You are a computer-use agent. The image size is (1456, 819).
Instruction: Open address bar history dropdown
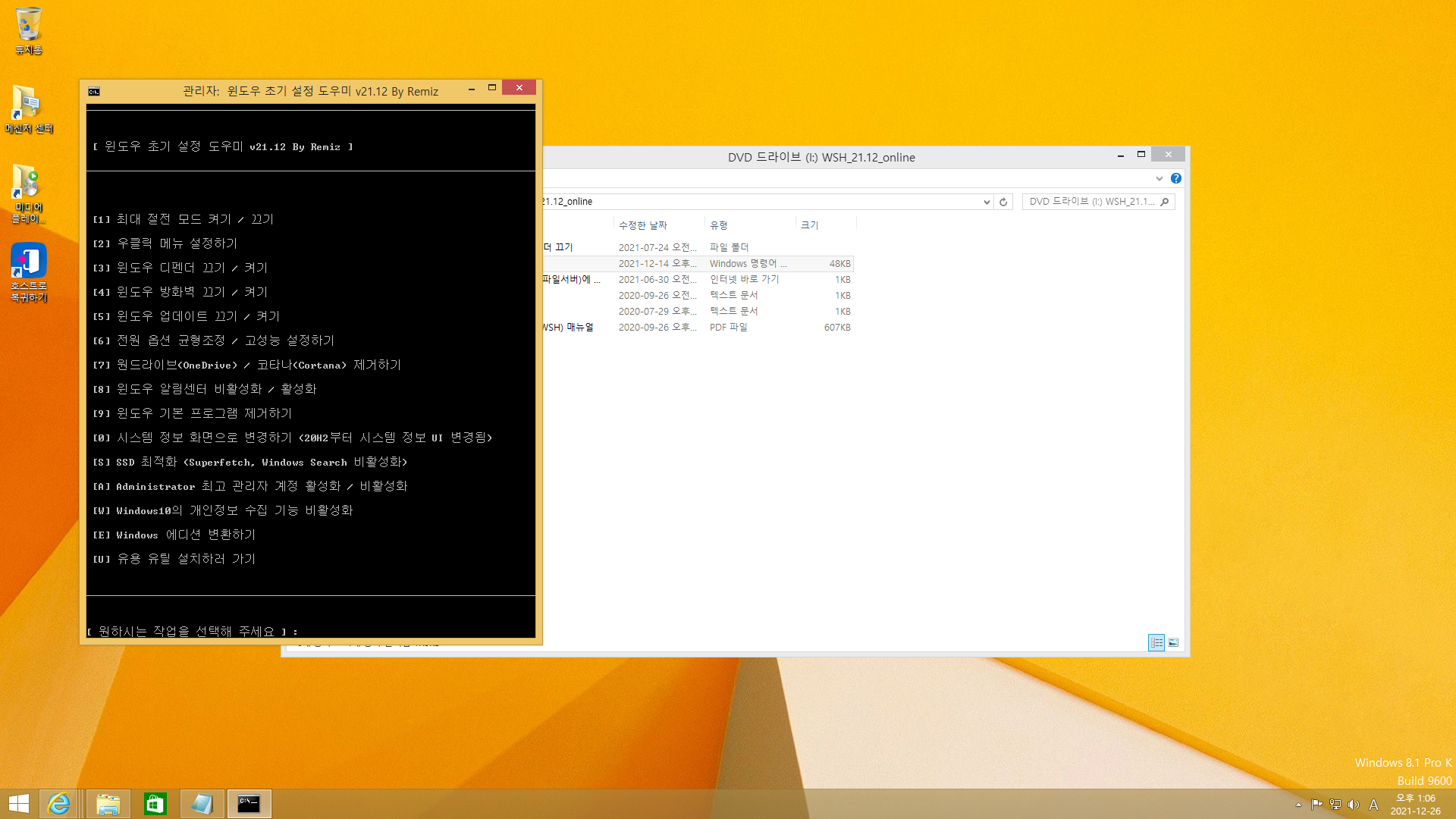tap(987, 202)
